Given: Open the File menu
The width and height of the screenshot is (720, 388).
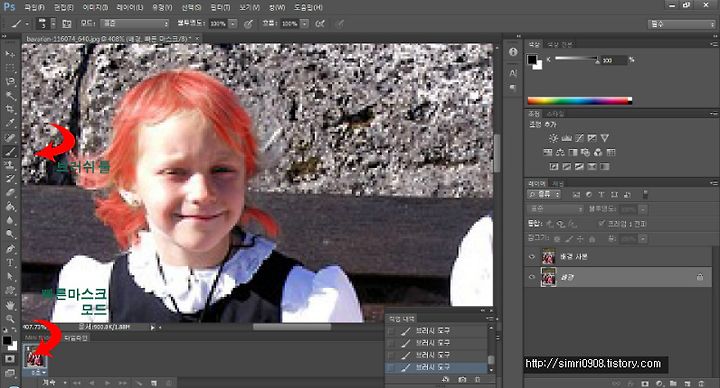Looking at the screenshot, I should pos(34,7).
